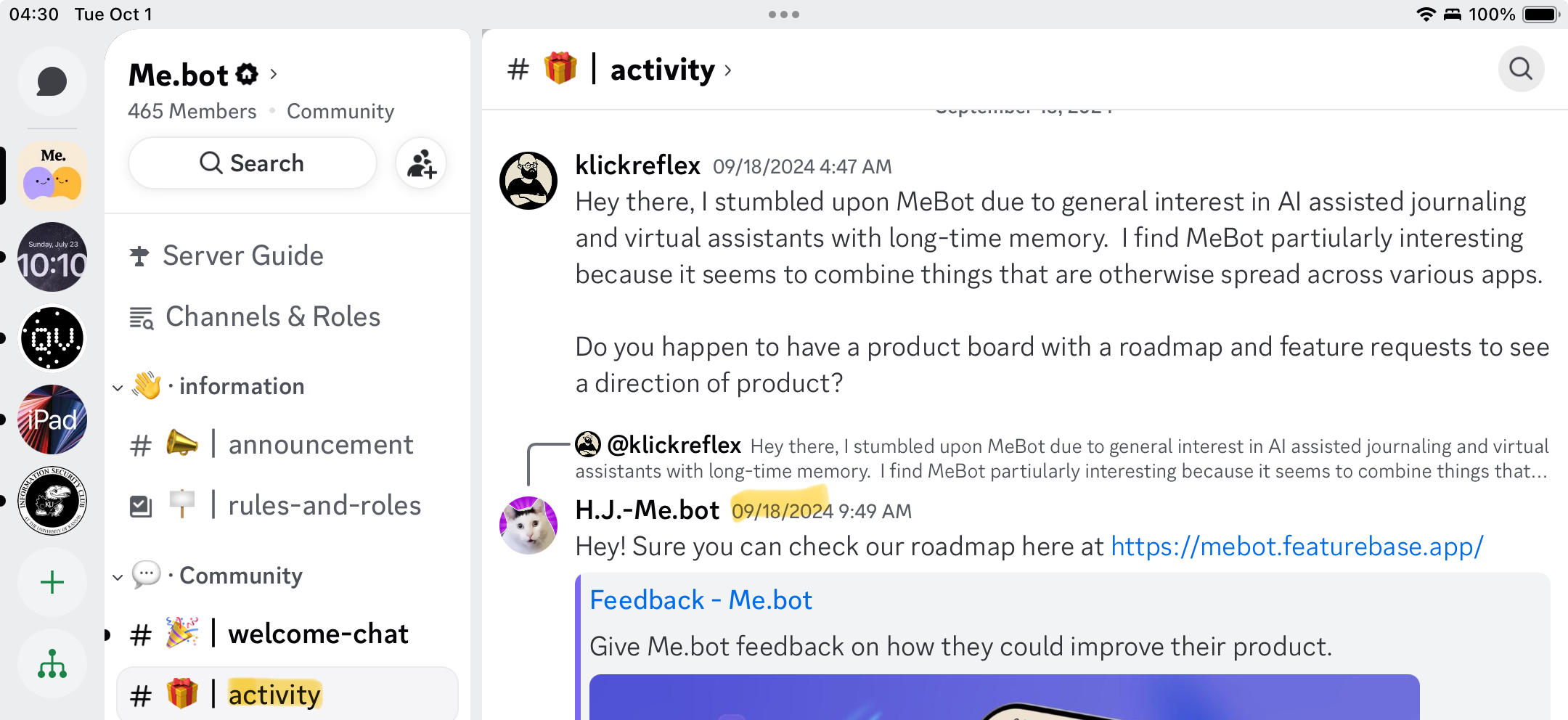The width and height of the screenshot is (1568, 720).
Task: Collapse the Community category
Action: click(118, 576)
